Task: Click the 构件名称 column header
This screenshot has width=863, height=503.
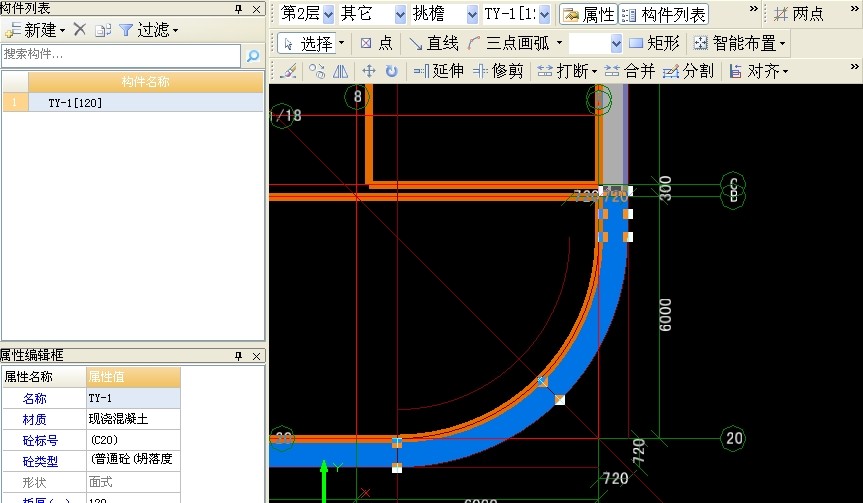Action: [145, 82]
